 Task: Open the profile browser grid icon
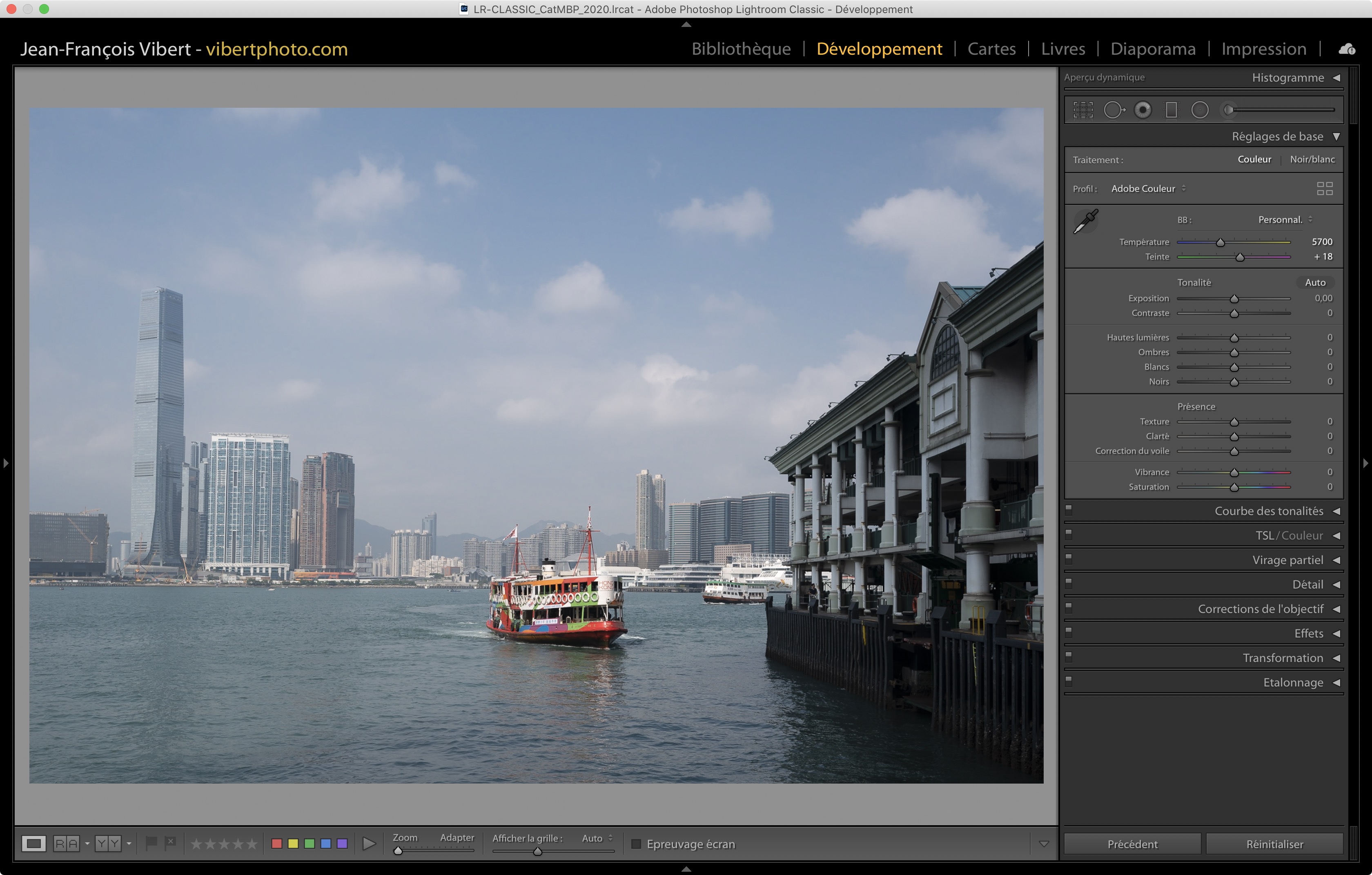tap(1325, 189)
